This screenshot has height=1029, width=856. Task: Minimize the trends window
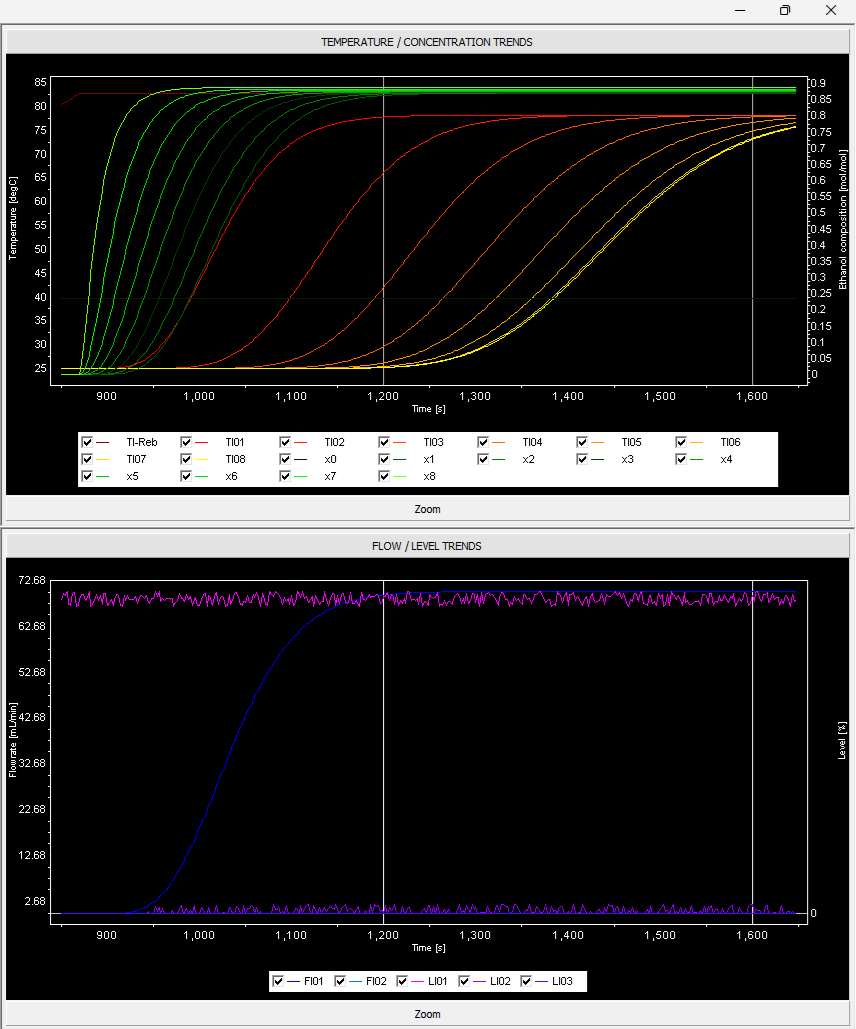739,10
